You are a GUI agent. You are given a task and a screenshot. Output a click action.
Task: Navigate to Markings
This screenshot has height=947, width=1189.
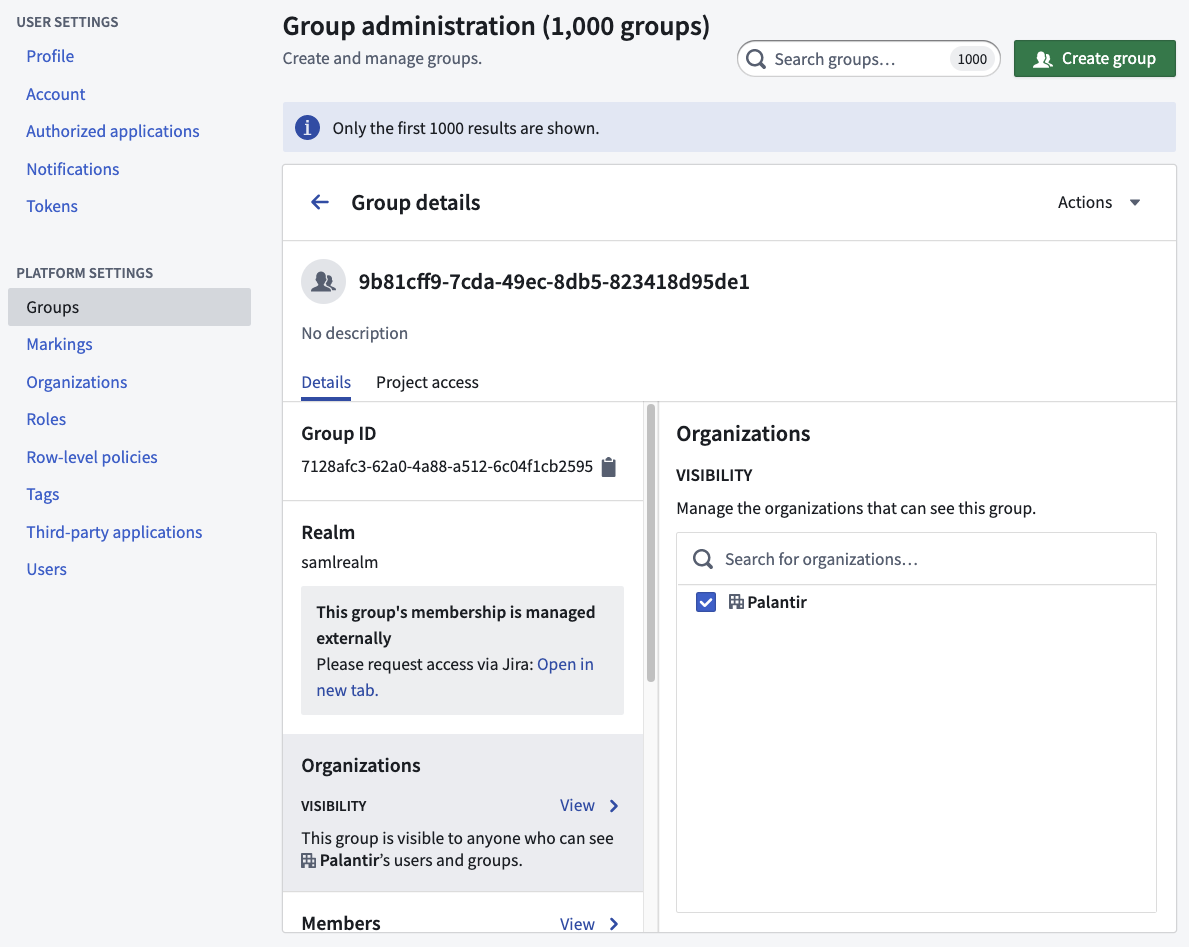pos(59,344)
